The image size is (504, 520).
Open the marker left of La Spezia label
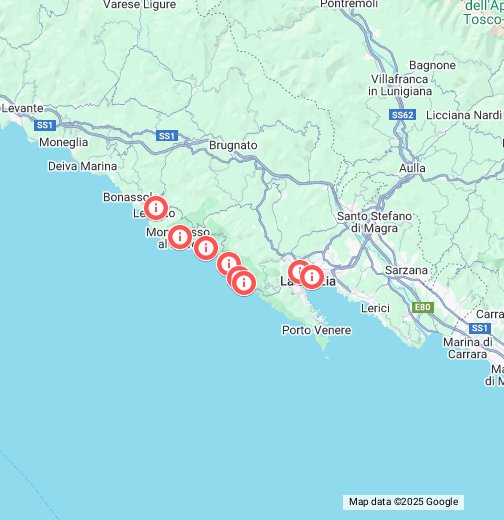click(299, 271)
